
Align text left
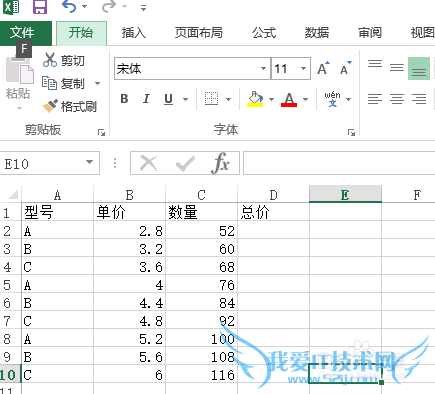click(x=375, y=99)
